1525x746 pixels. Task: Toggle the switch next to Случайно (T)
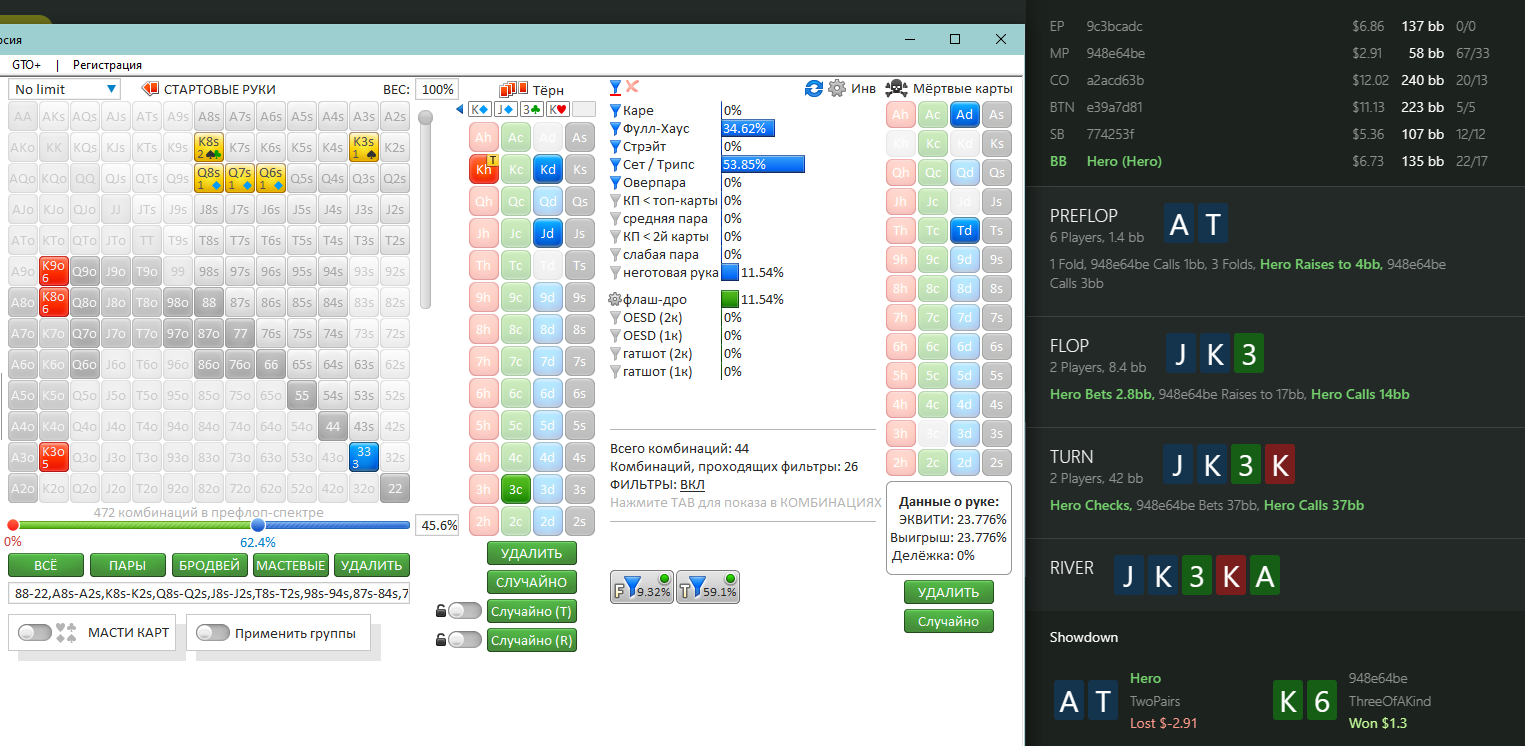(464, 611)
